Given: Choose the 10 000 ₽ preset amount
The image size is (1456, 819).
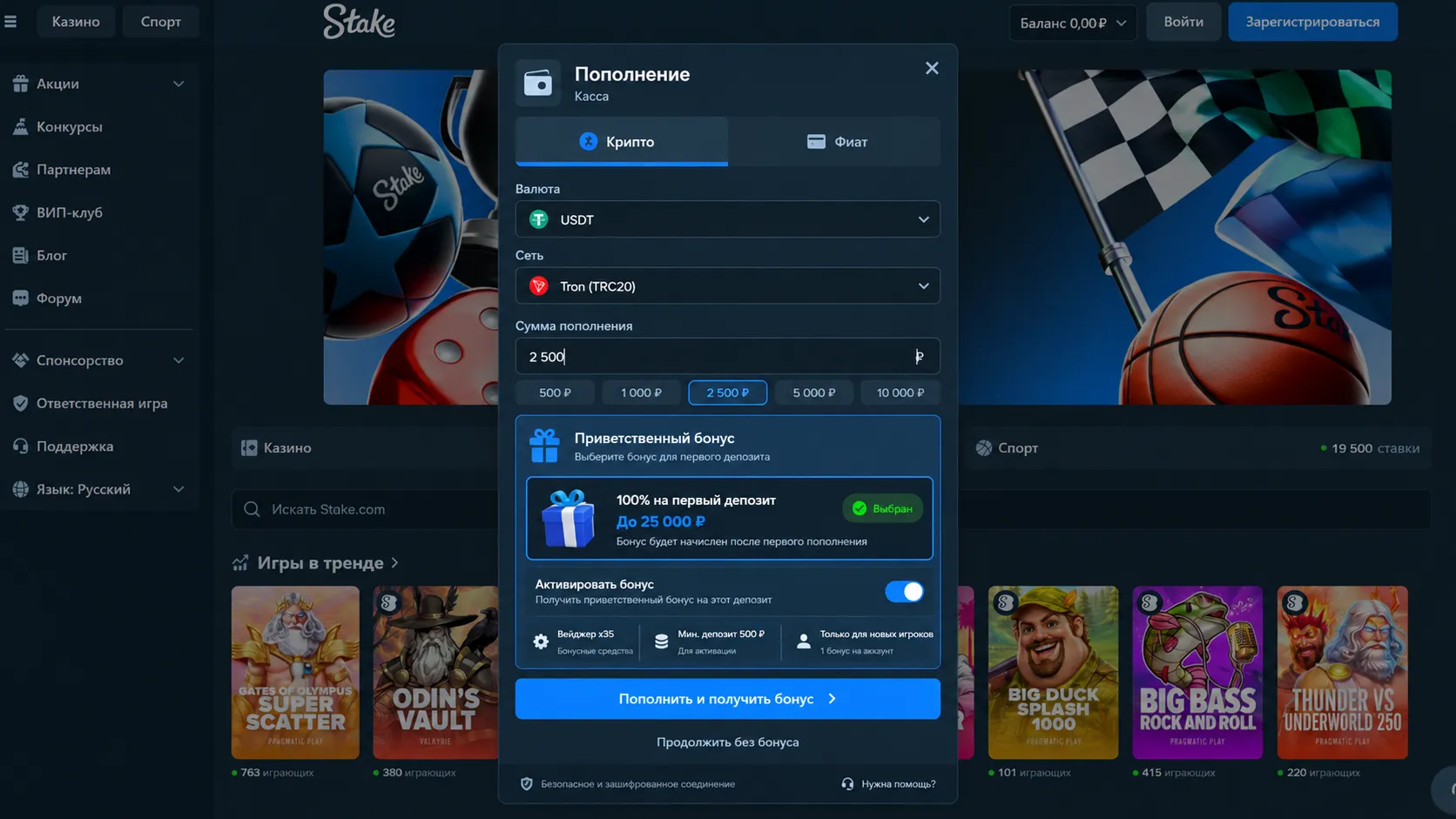Looking at the screenshot, I should coord(900,393).
